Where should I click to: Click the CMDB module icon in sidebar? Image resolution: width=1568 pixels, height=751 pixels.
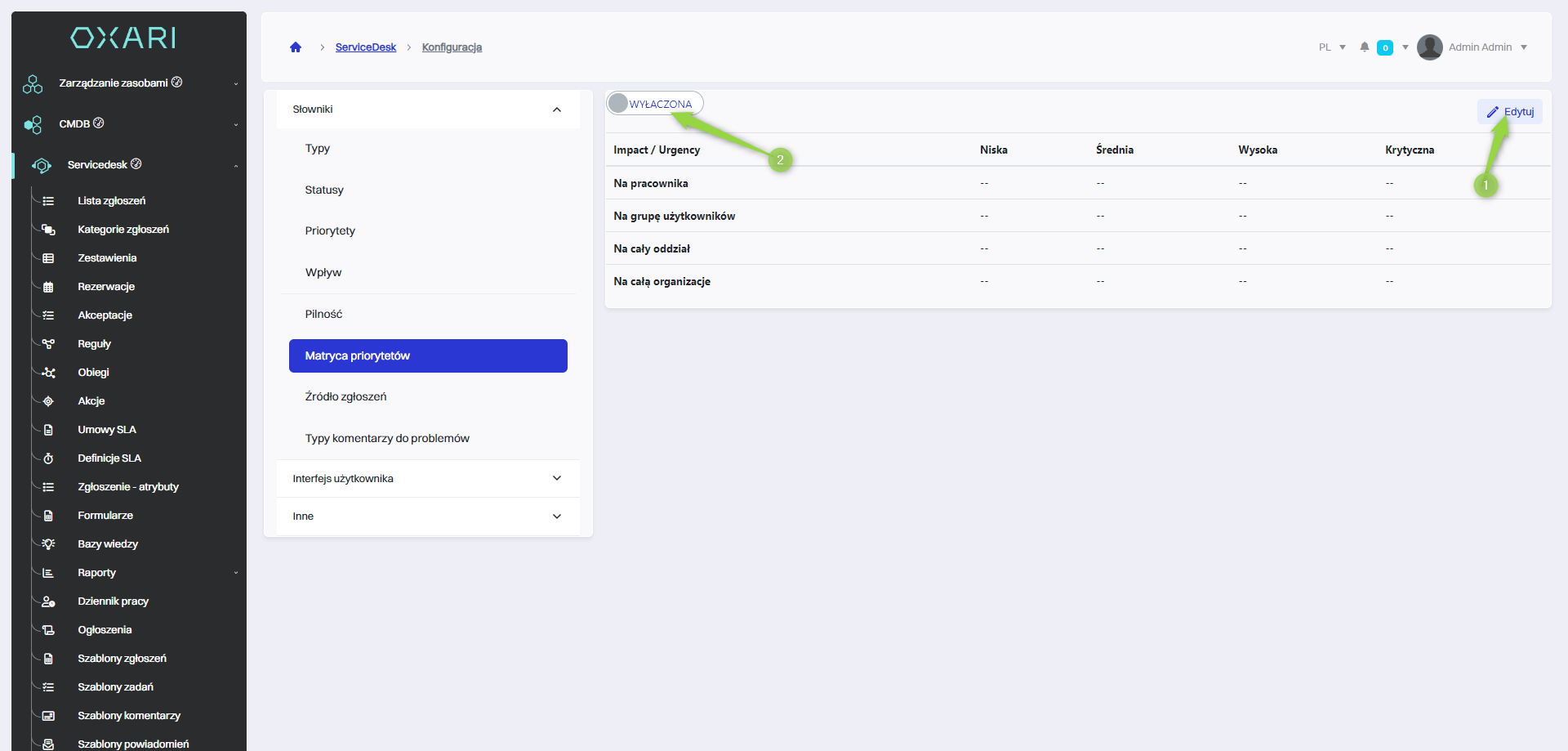click(33, 124)
